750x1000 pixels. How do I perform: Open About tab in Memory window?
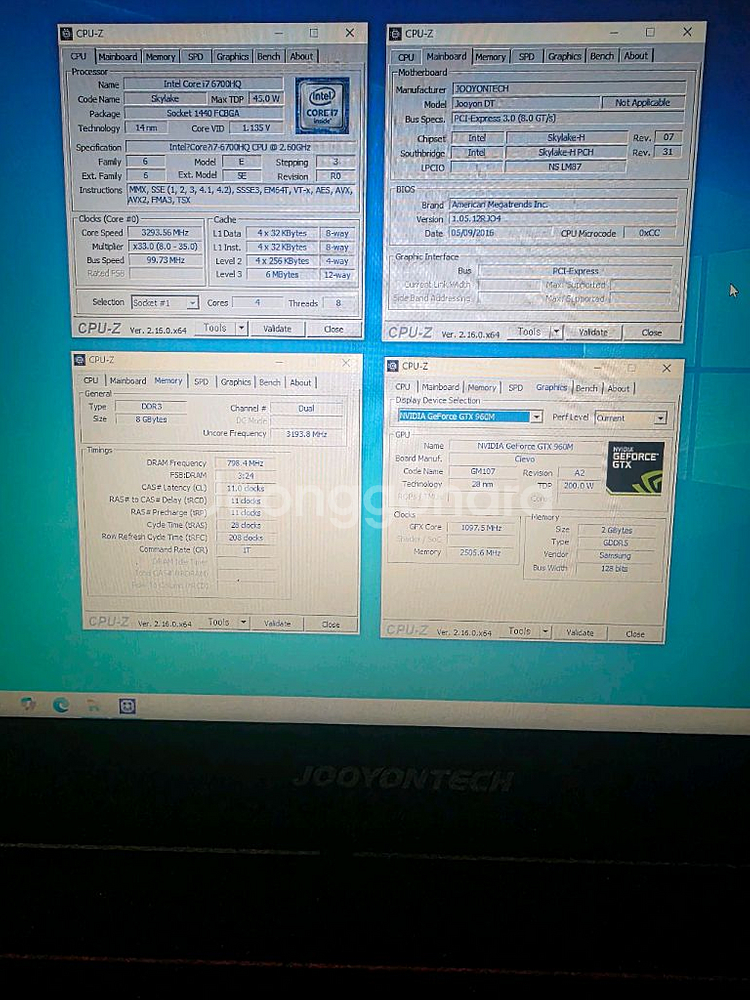300,382
